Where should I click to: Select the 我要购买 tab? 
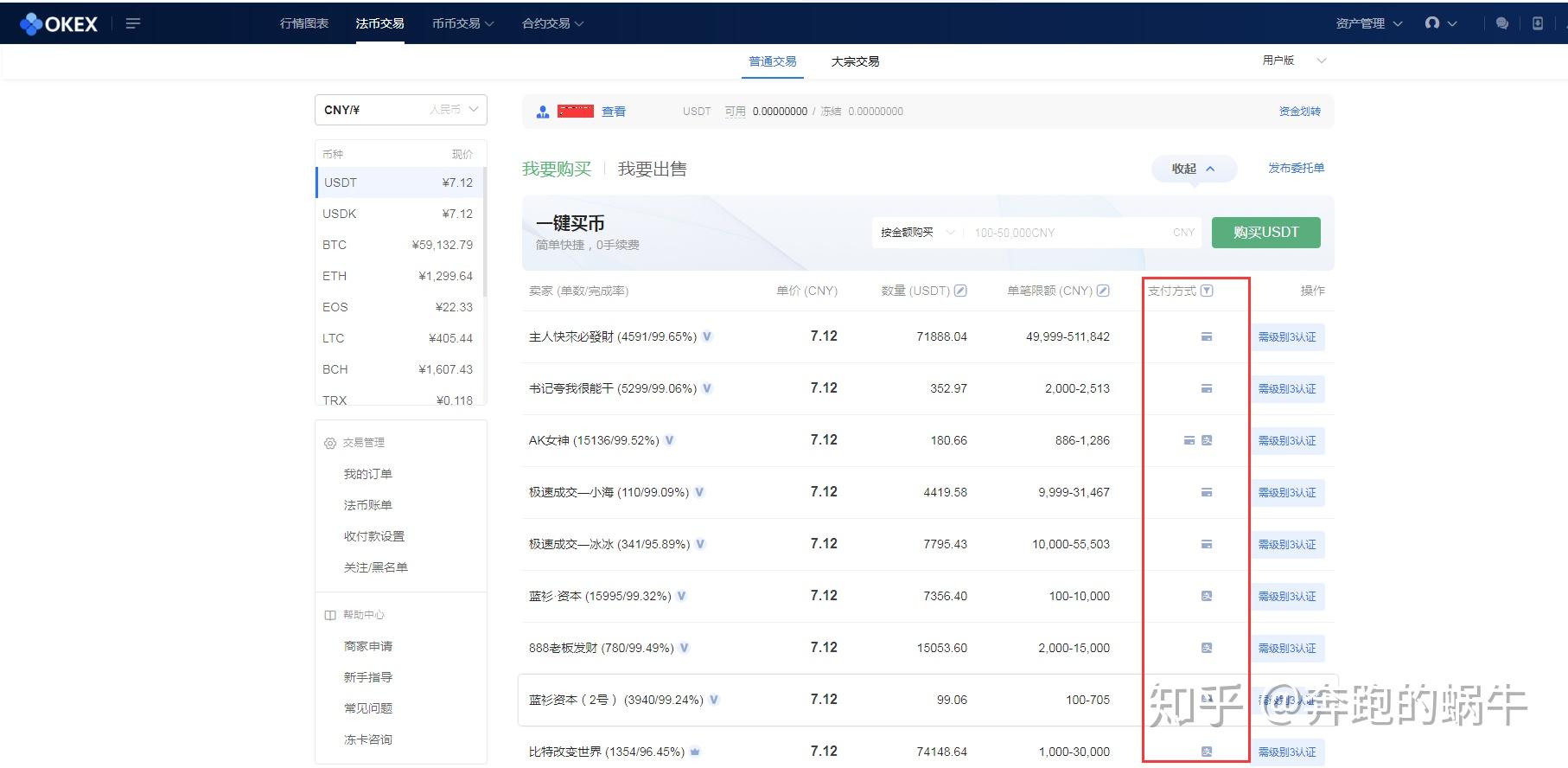[557, 169]
